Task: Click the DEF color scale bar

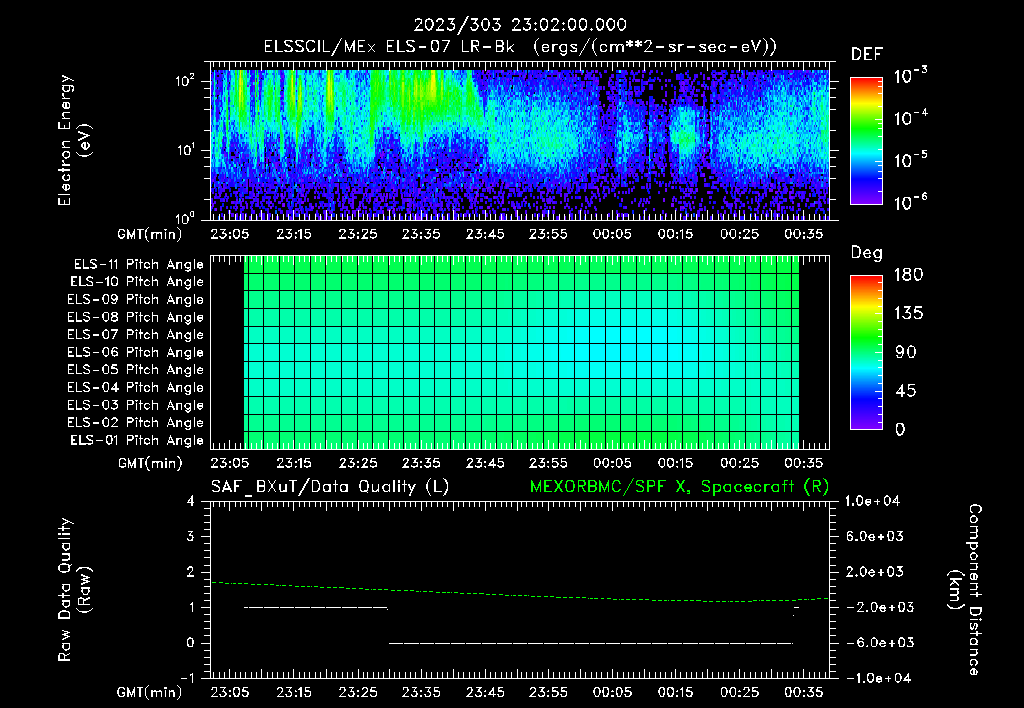Action: [x=866, y=140]
